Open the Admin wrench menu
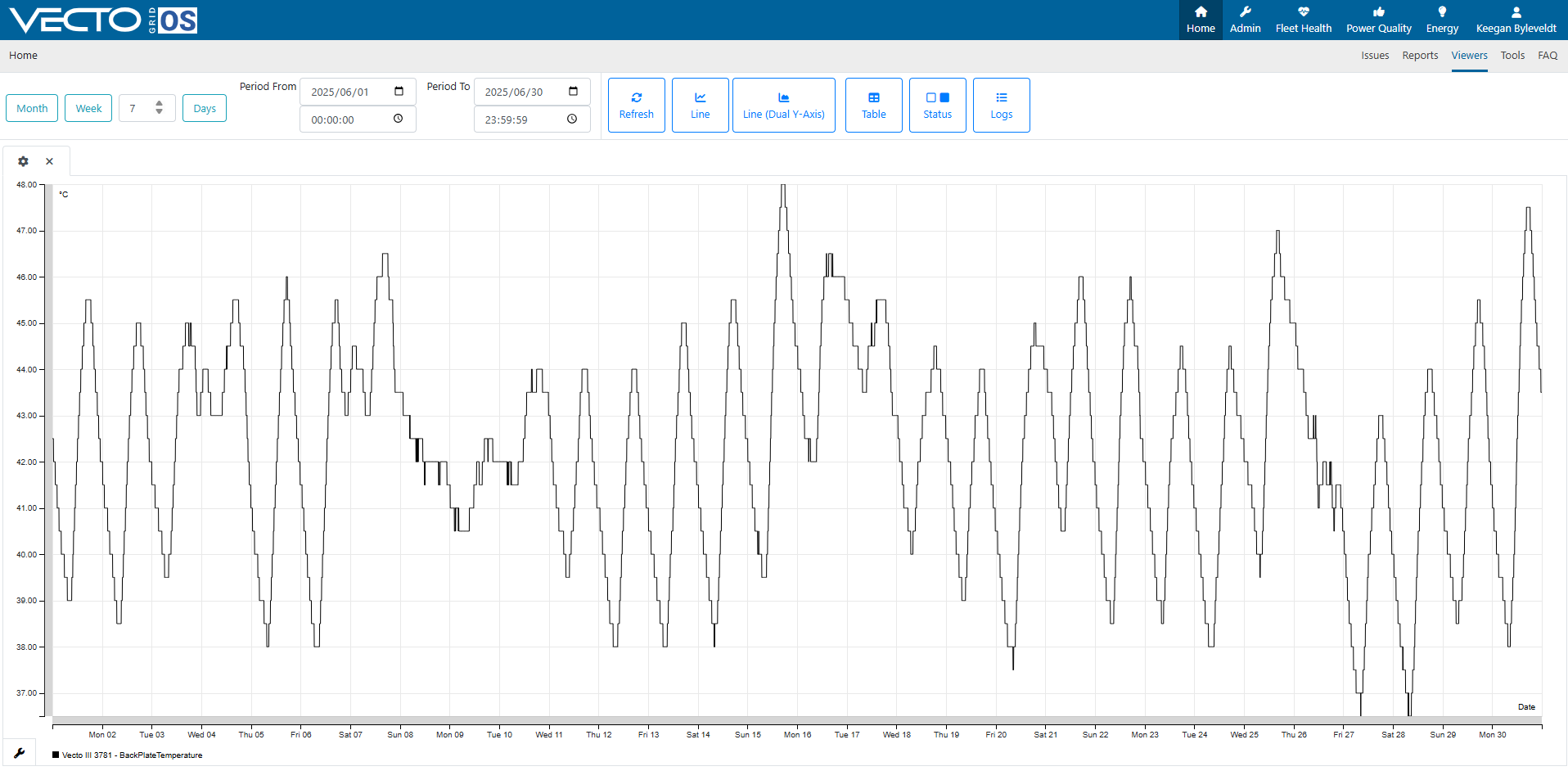 click(x=1245, y=20)
